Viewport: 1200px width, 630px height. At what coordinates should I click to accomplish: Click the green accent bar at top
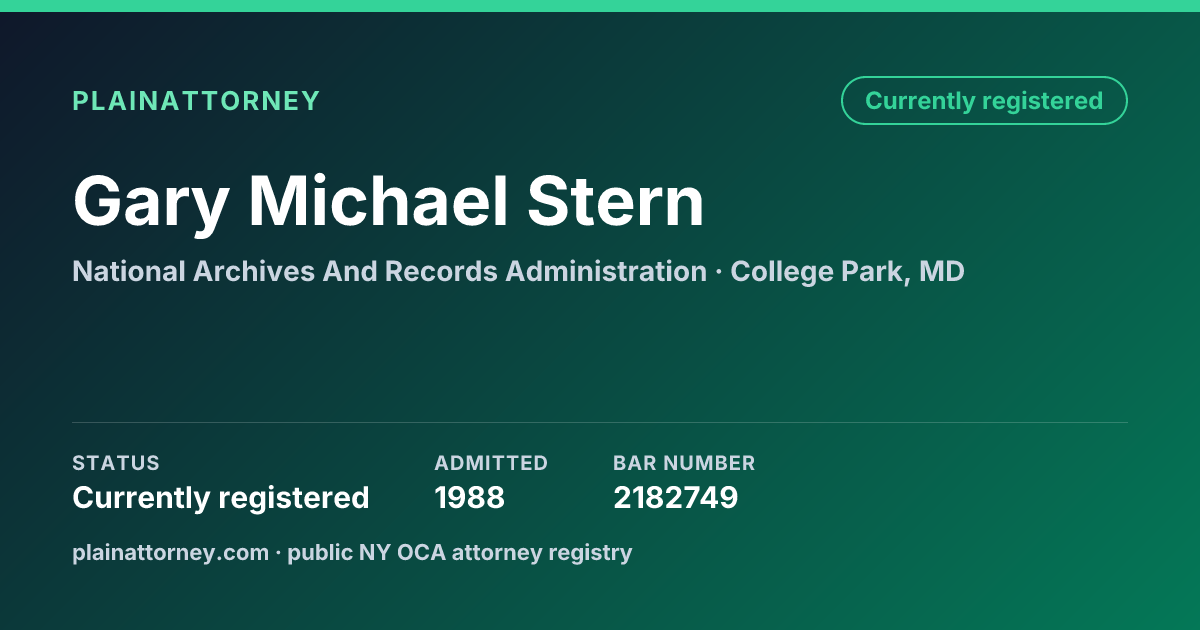click(600, 6)
